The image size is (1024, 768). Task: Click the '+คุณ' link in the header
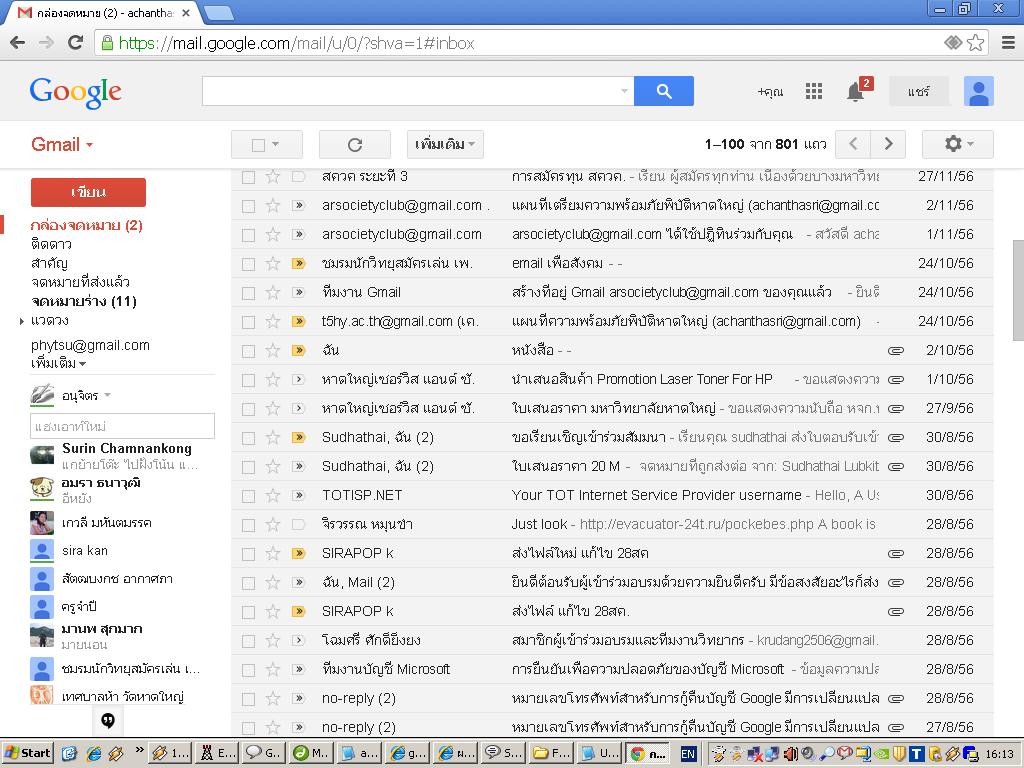click(x=770, y=91)
